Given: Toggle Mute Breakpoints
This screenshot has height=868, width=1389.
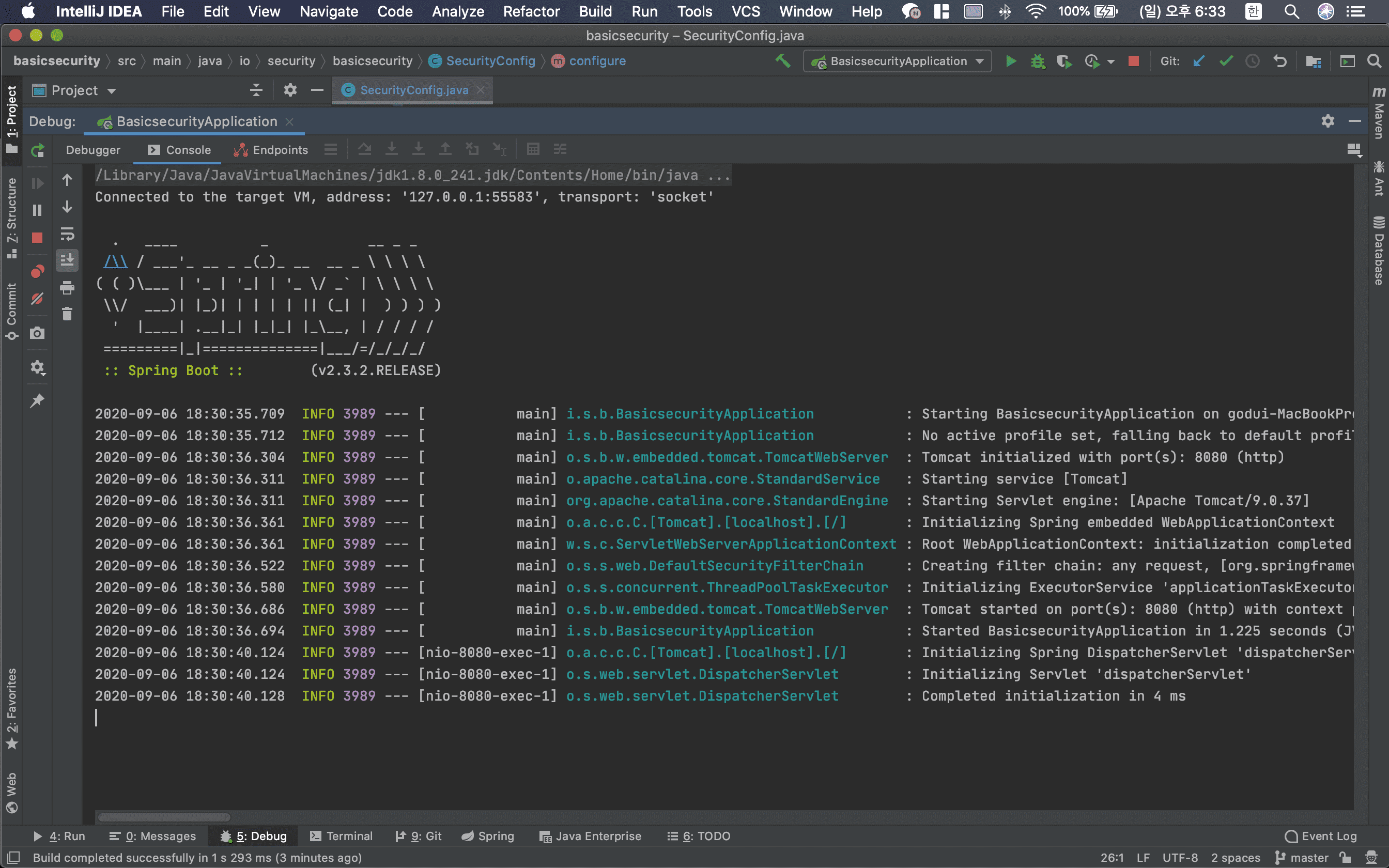Looking at the screenshot, I should click(37, 299).
